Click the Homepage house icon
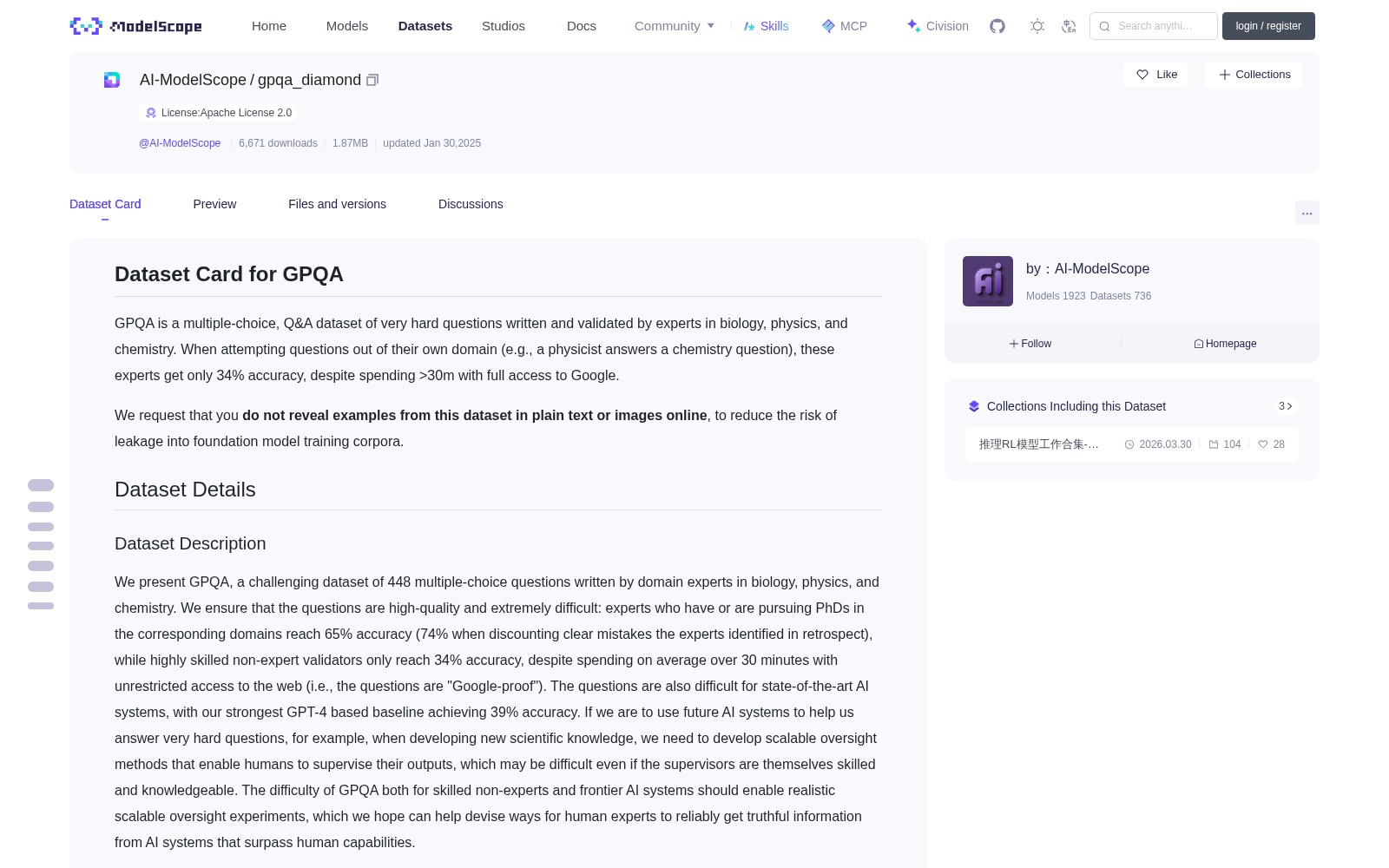The width and height of the screenshot is (1389, 868). [1199, 344]
